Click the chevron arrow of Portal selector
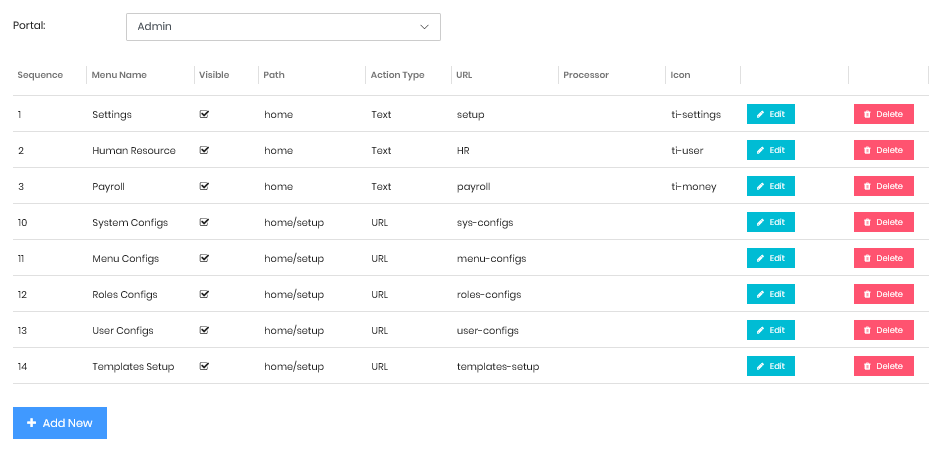The height and width of the screenshot is (453, 944). (x=424, y=27)
